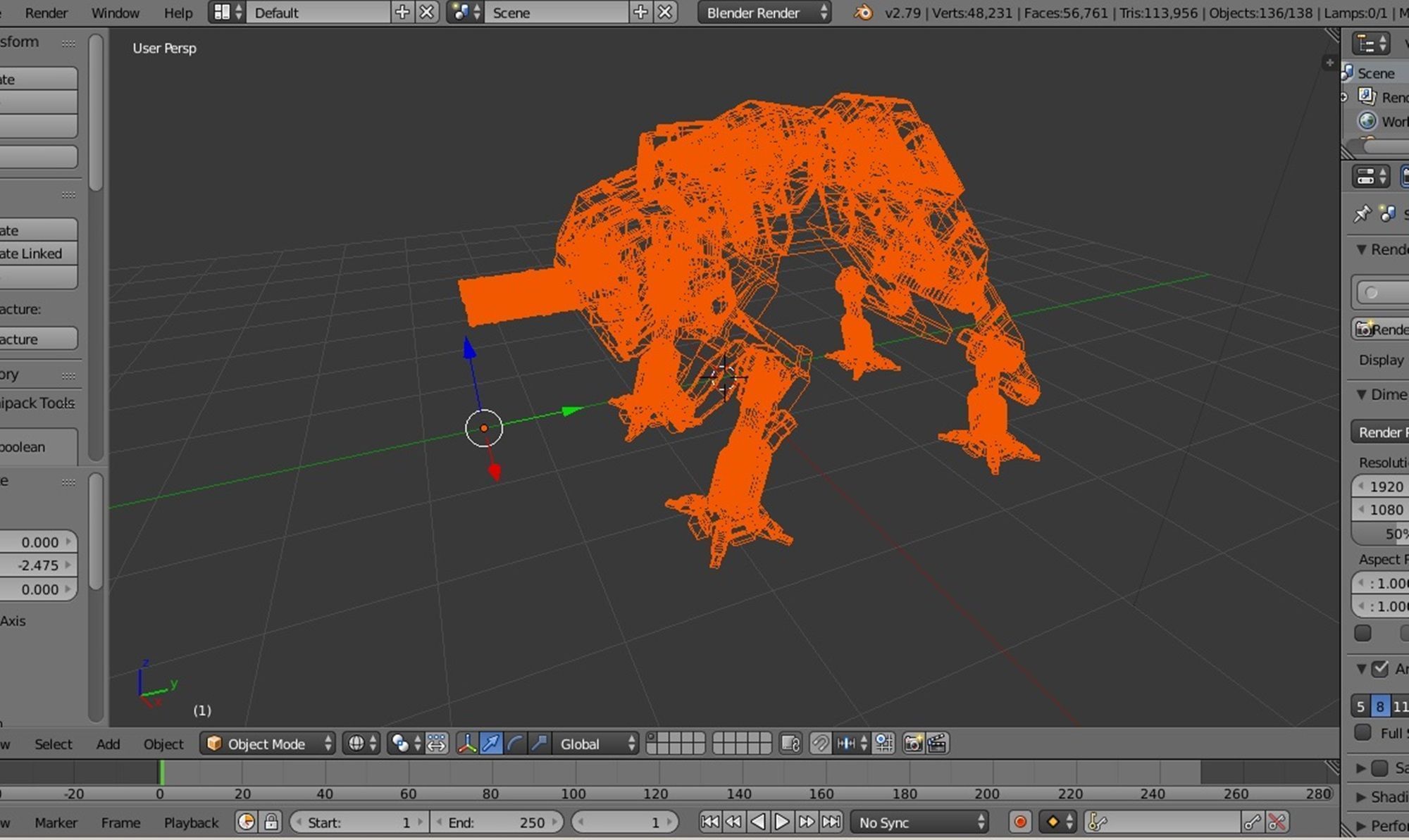Select the translate manipulator arrow icon

[x=491, y=744]
